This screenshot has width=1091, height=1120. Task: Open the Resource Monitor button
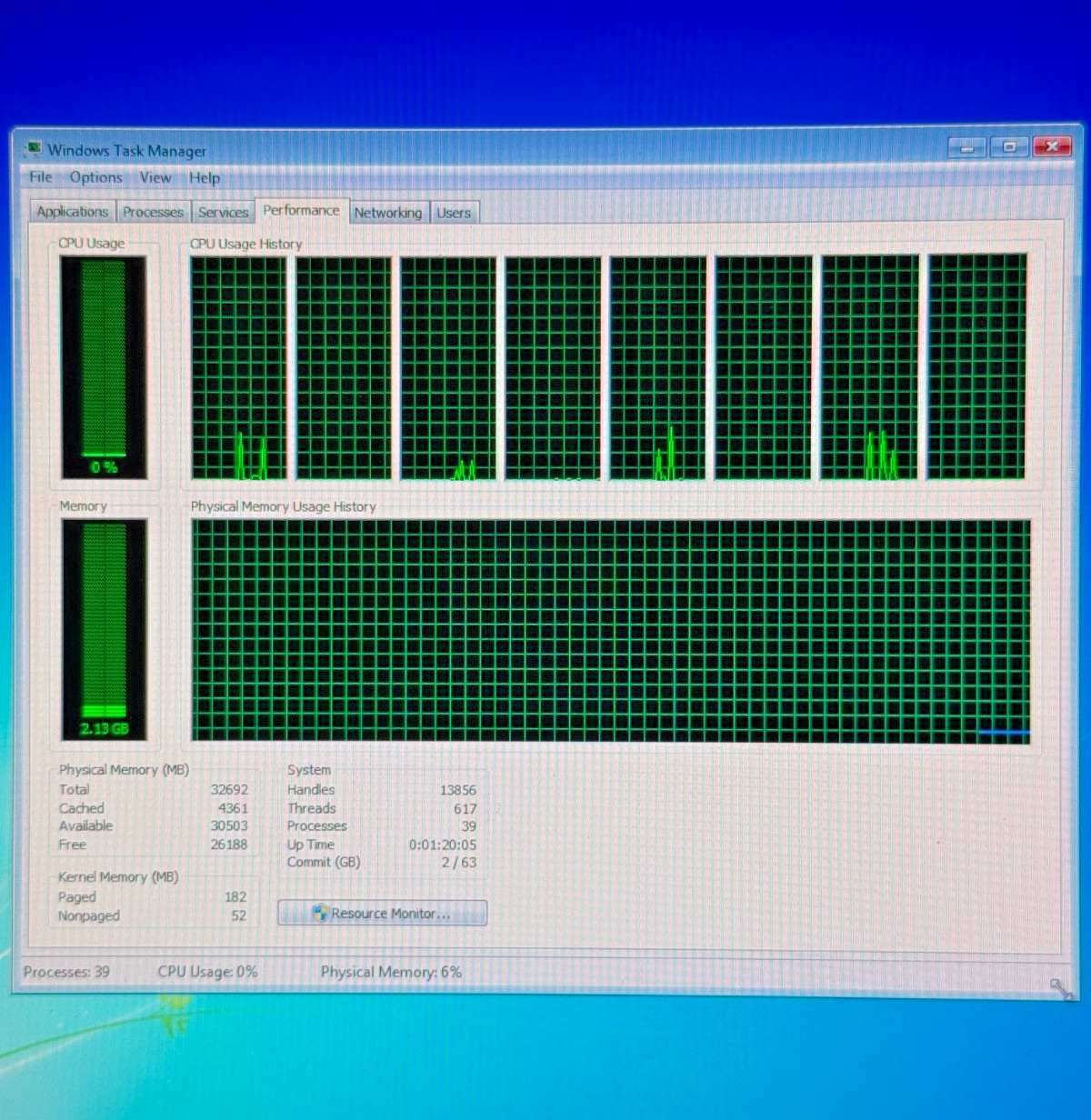click(x=382, y=913)
